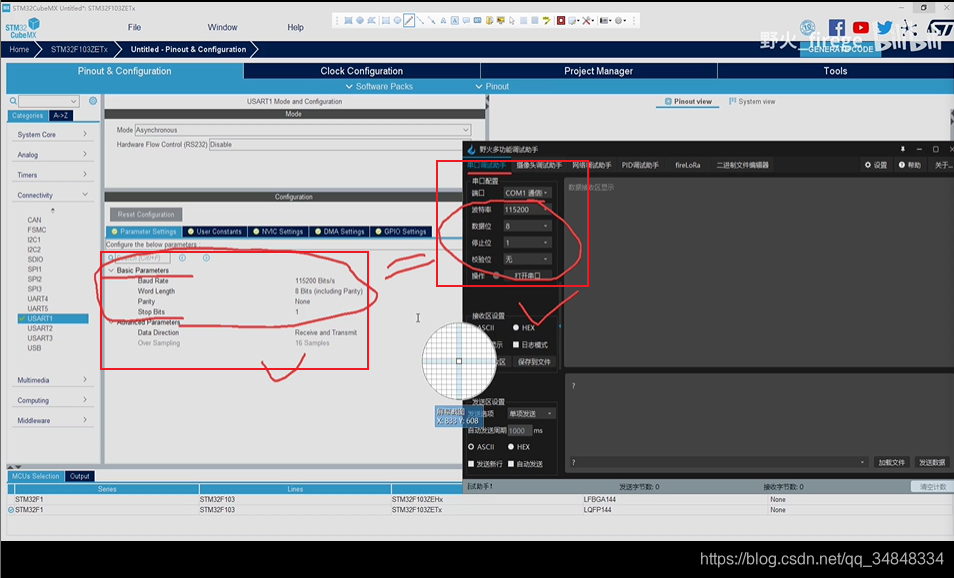The height and width of the screenshot is (578, 954).
Task: Toggle 日志模式 checkbox
Action: tap(530, 344)
